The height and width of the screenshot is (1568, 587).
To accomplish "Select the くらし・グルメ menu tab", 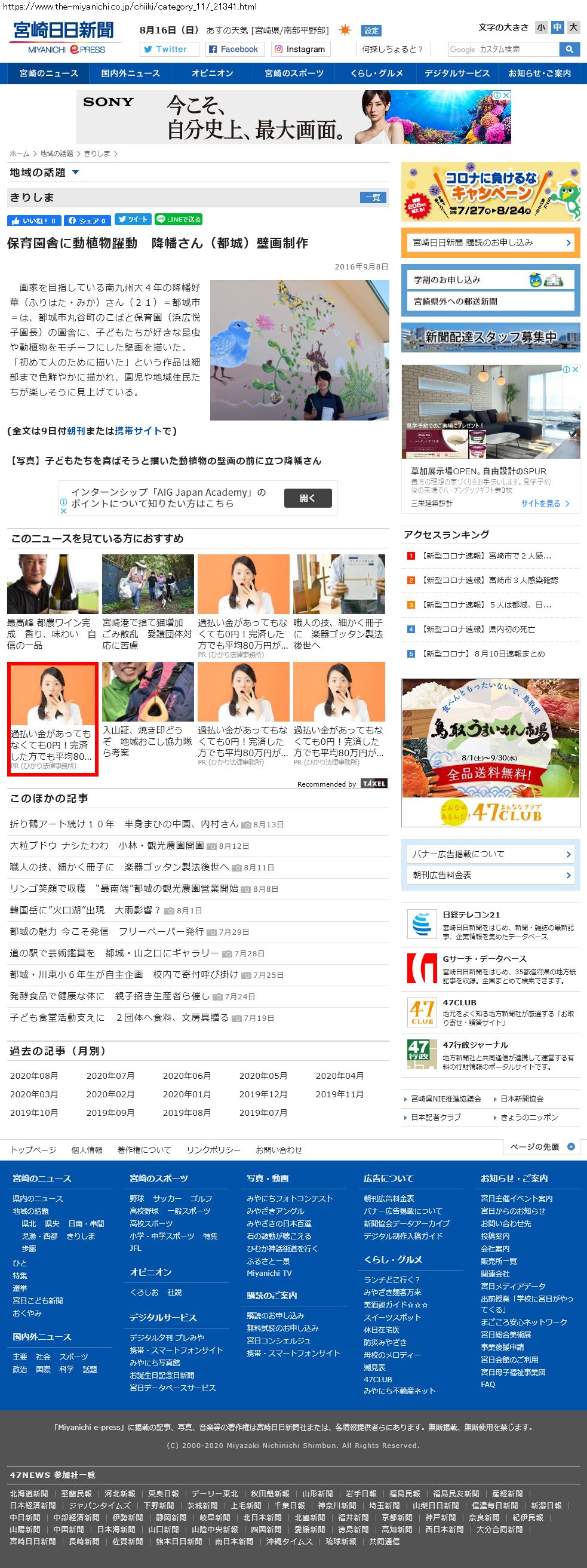I will [x=376, y=73].
